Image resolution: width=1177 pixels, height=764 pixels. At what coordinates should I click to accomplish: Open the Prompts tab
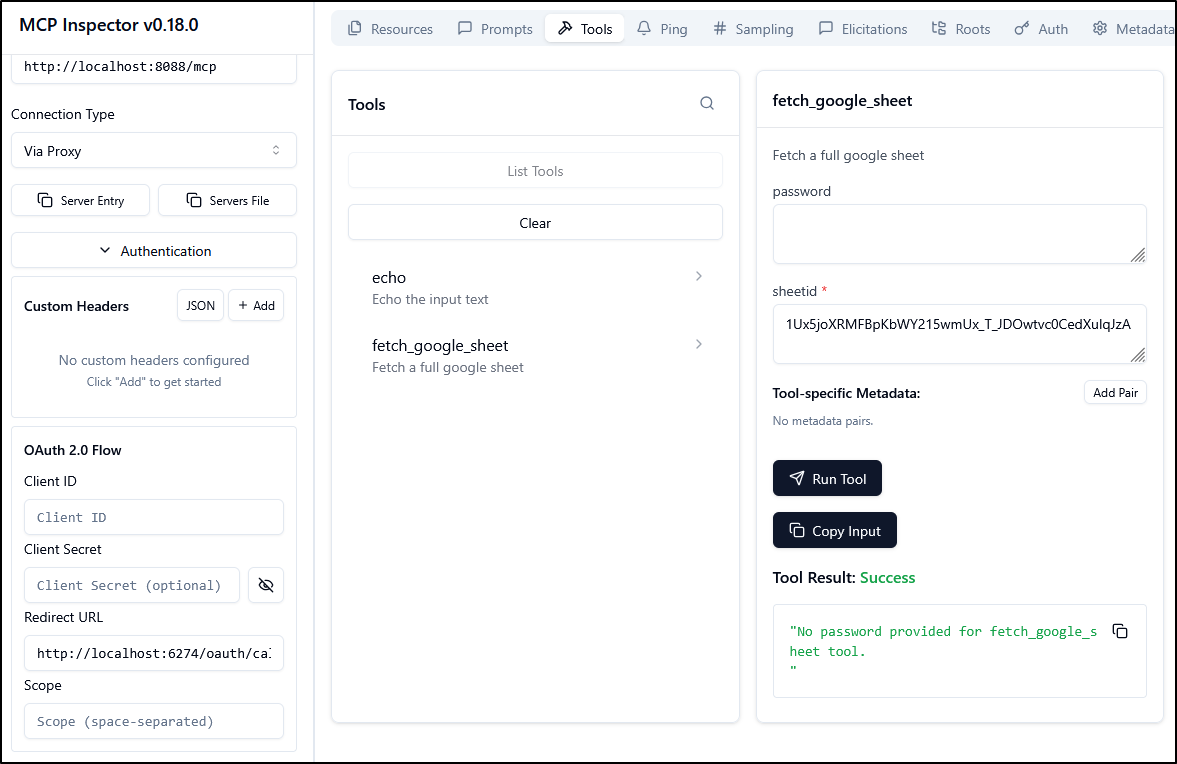(495, 29)
